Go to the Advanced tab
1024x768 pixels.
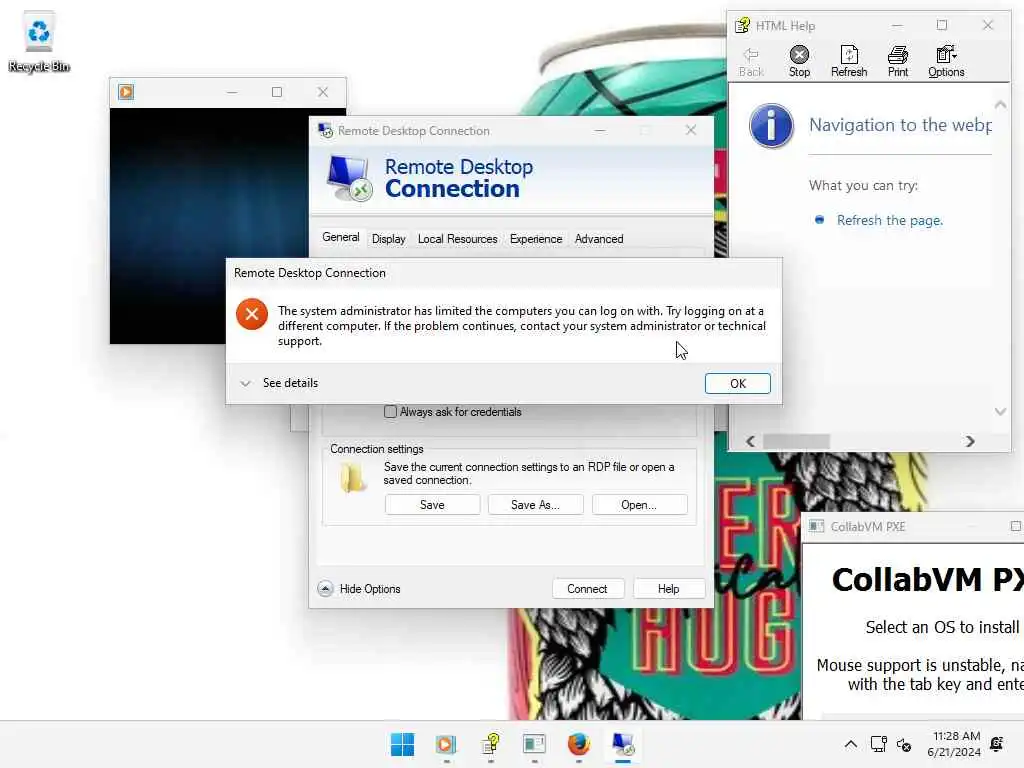point(599,239)
